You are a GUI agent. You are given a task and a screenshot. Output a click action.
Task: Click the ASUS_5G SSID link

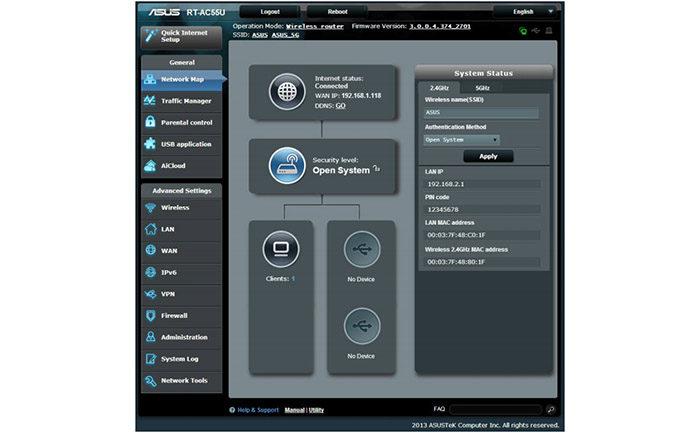pos(285,35)
